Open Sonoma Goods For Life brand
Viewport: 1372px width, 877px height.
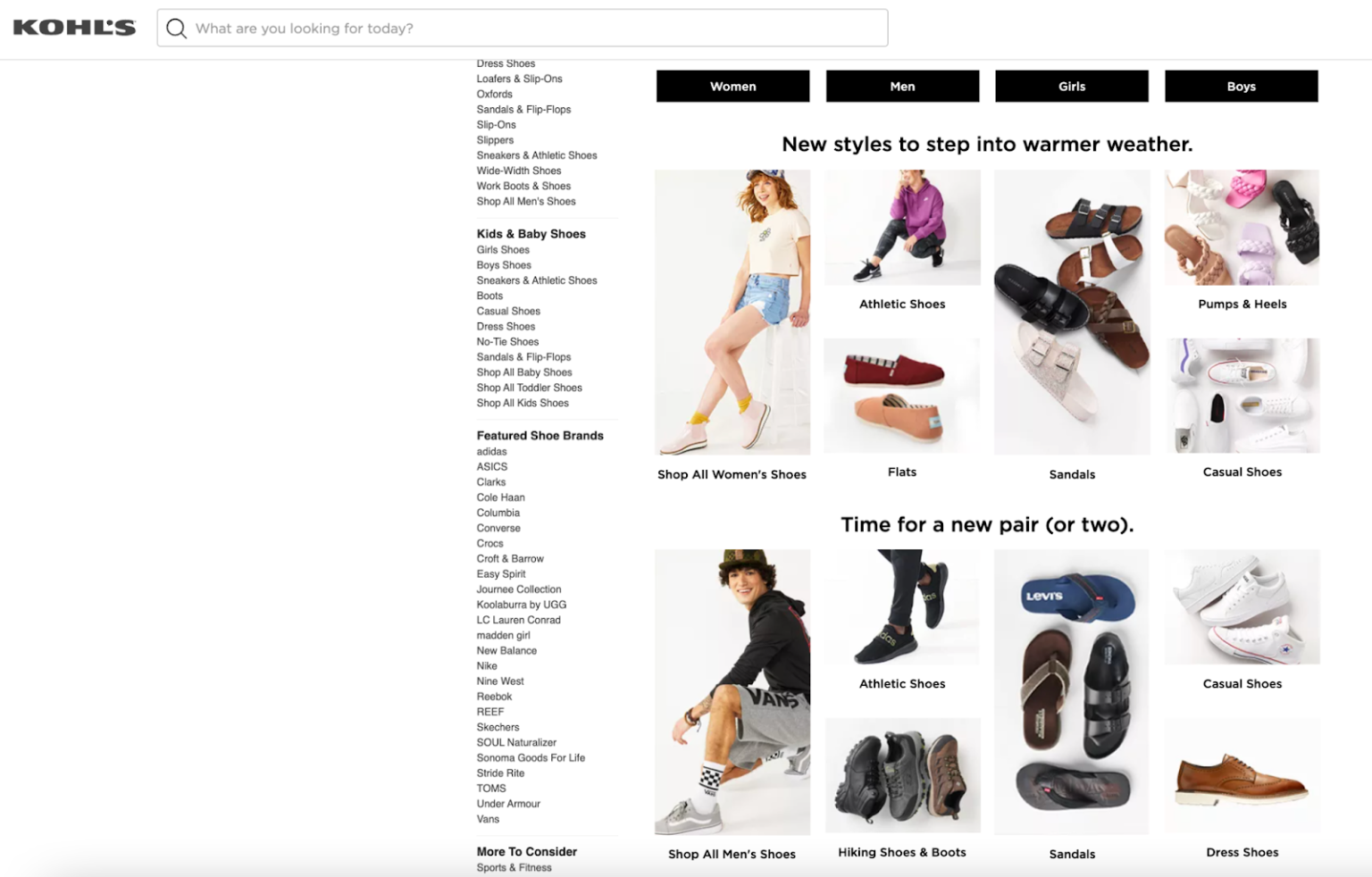[531, 757]
